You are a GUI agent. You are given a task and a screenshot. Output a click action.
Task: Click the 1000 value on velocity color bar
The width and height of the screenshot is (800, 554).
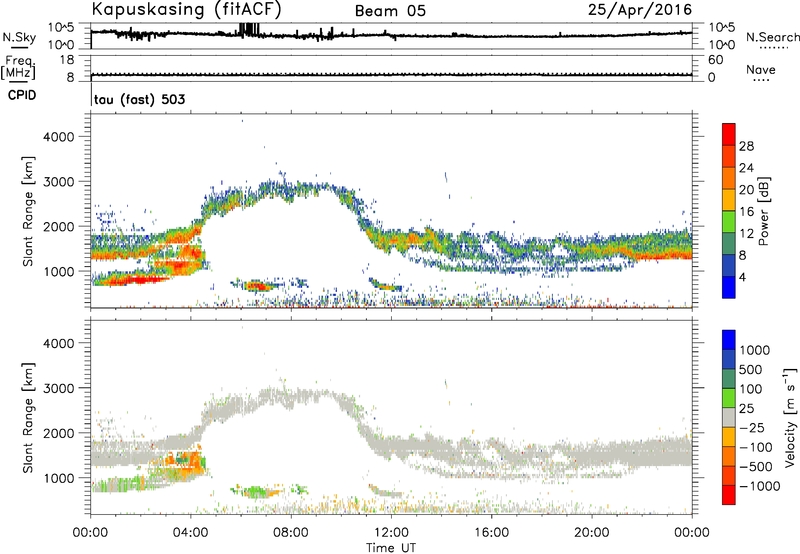754,350
